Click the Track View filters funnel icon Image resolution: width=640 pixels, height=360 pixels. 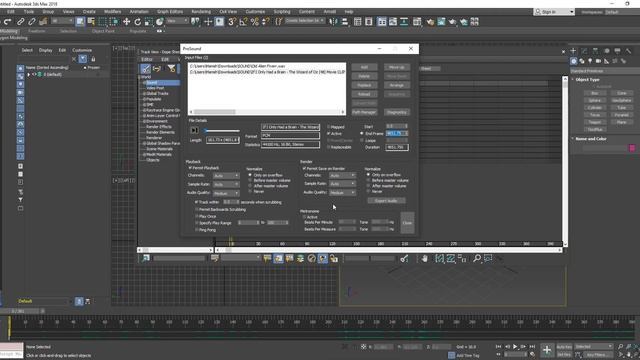pos(171,69)
